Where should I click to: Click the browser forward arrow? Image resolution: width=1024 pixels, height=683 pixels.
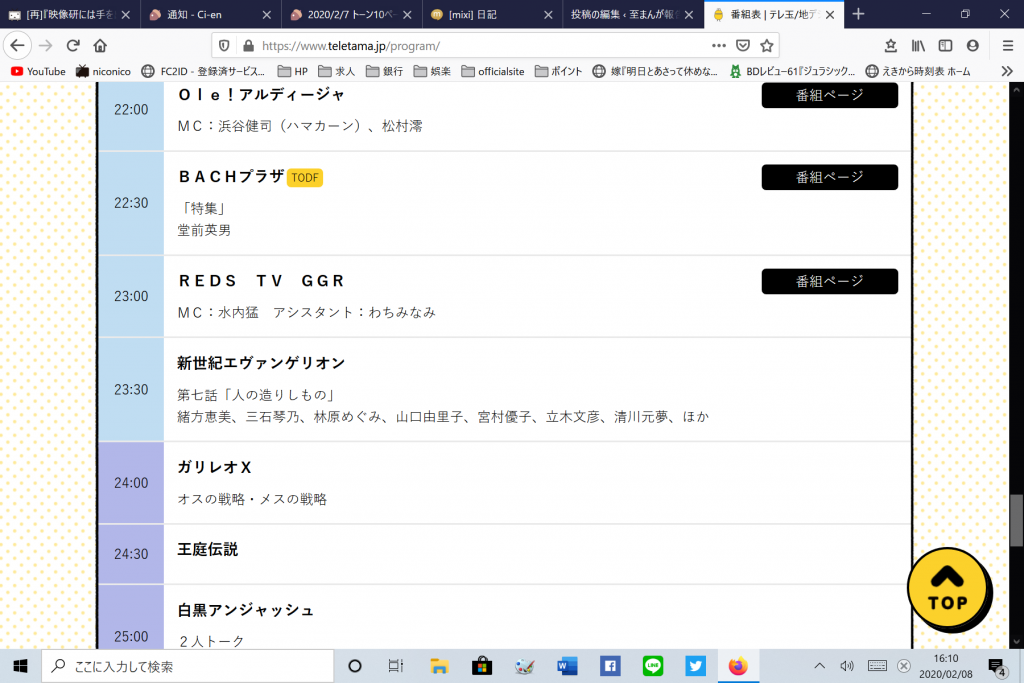coord(45,46)
